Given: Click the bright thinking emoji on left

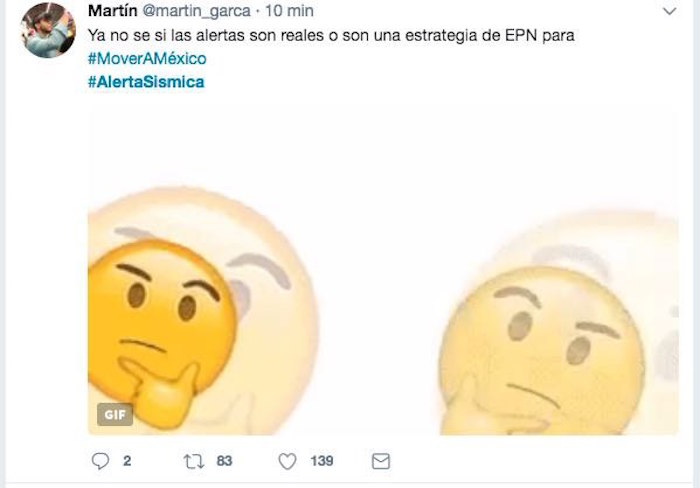Looking at the screenshot, I should tap(161, 330).
